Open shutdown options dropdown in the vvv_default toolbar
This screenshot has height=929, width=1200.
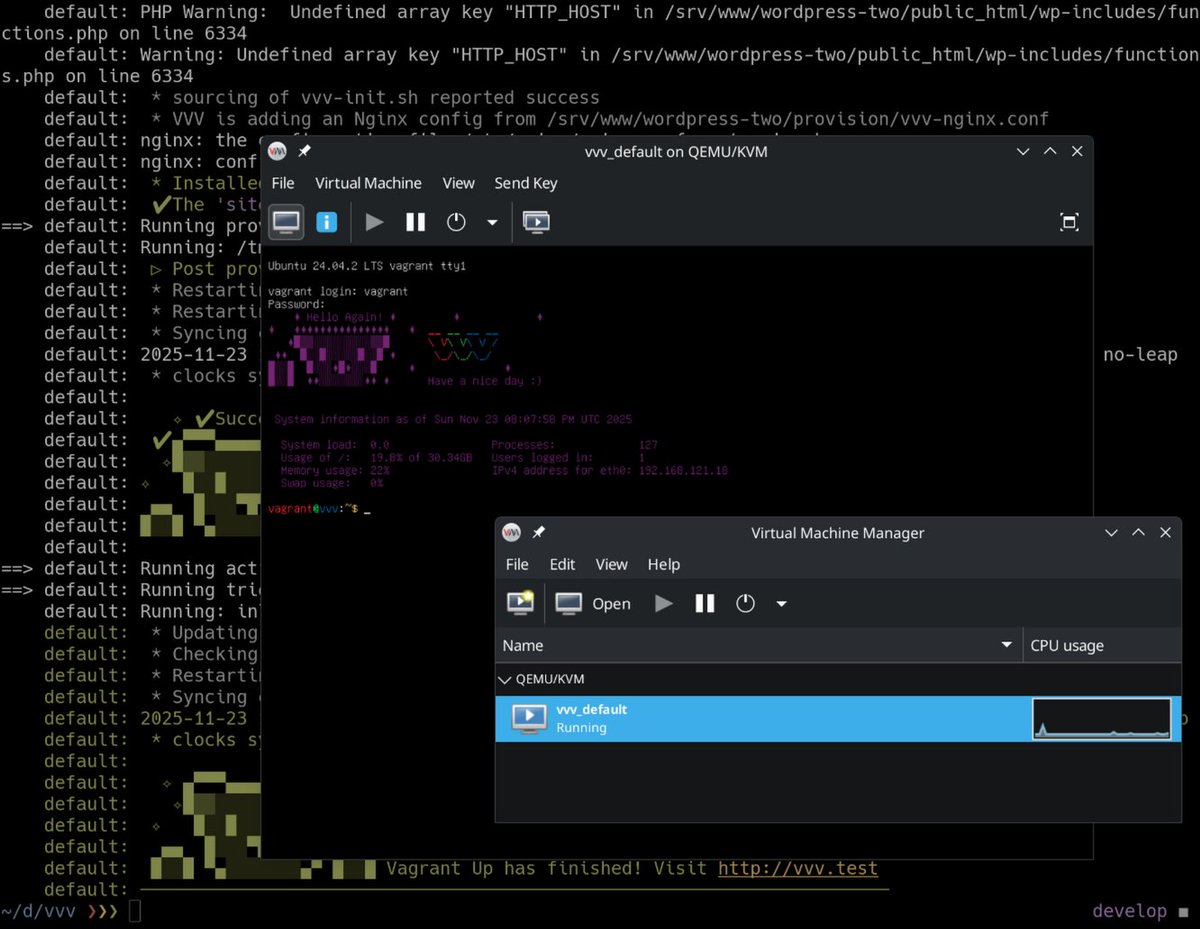point(492,222)
